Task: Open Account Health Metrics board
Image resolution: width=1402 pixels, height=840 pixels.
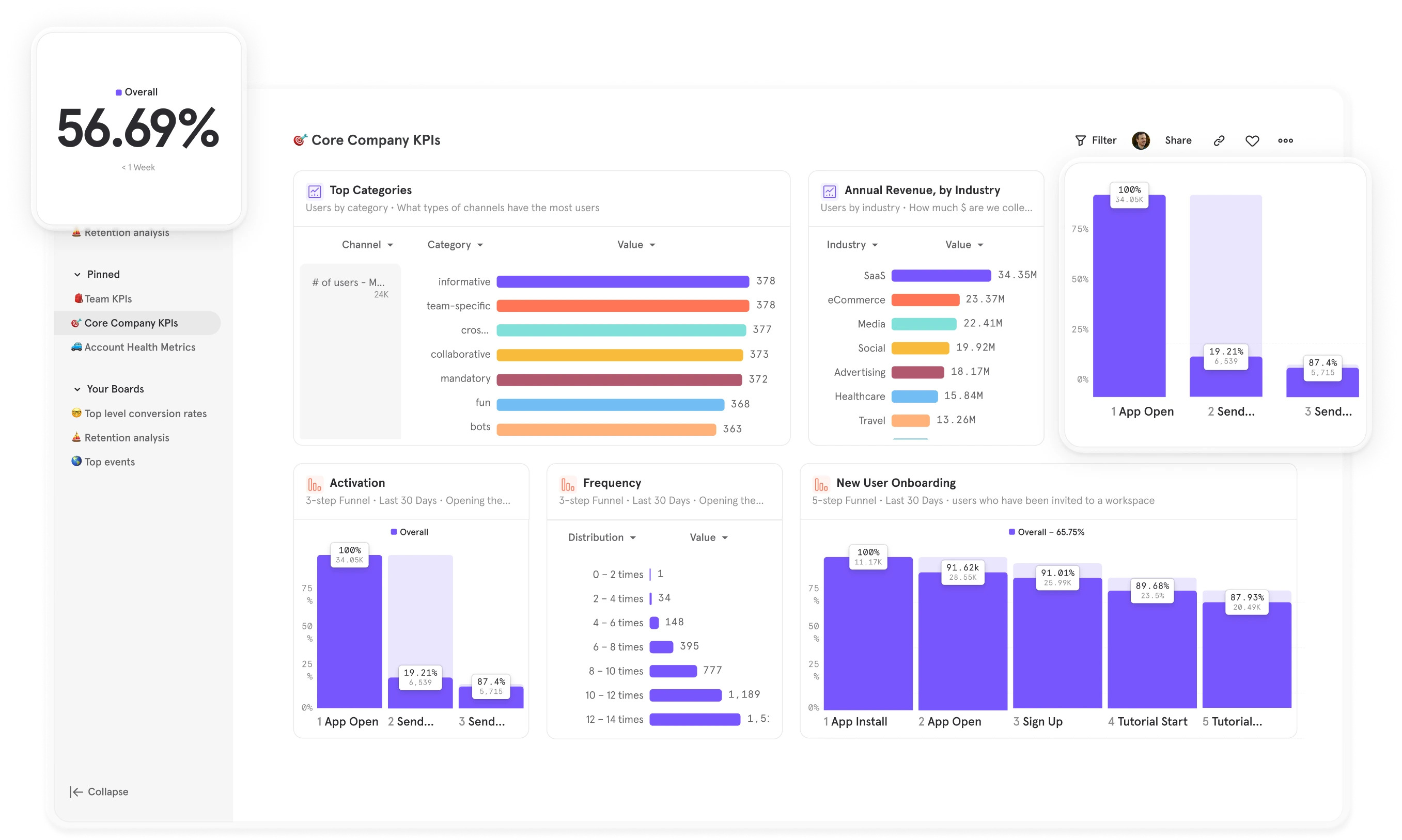Action: click(x=140, y=347)
